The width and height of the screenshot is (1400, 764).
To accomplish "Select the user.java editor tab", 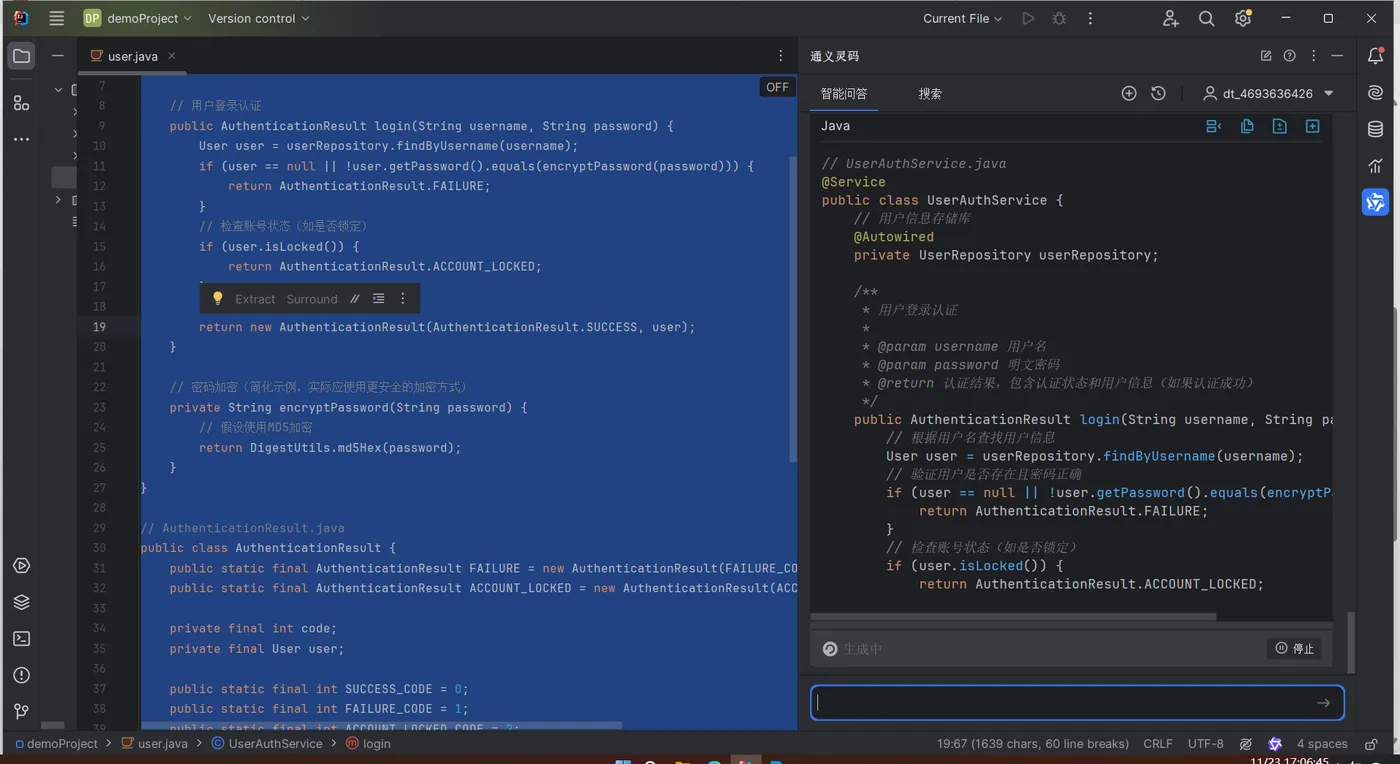I will tap(132, 56).
